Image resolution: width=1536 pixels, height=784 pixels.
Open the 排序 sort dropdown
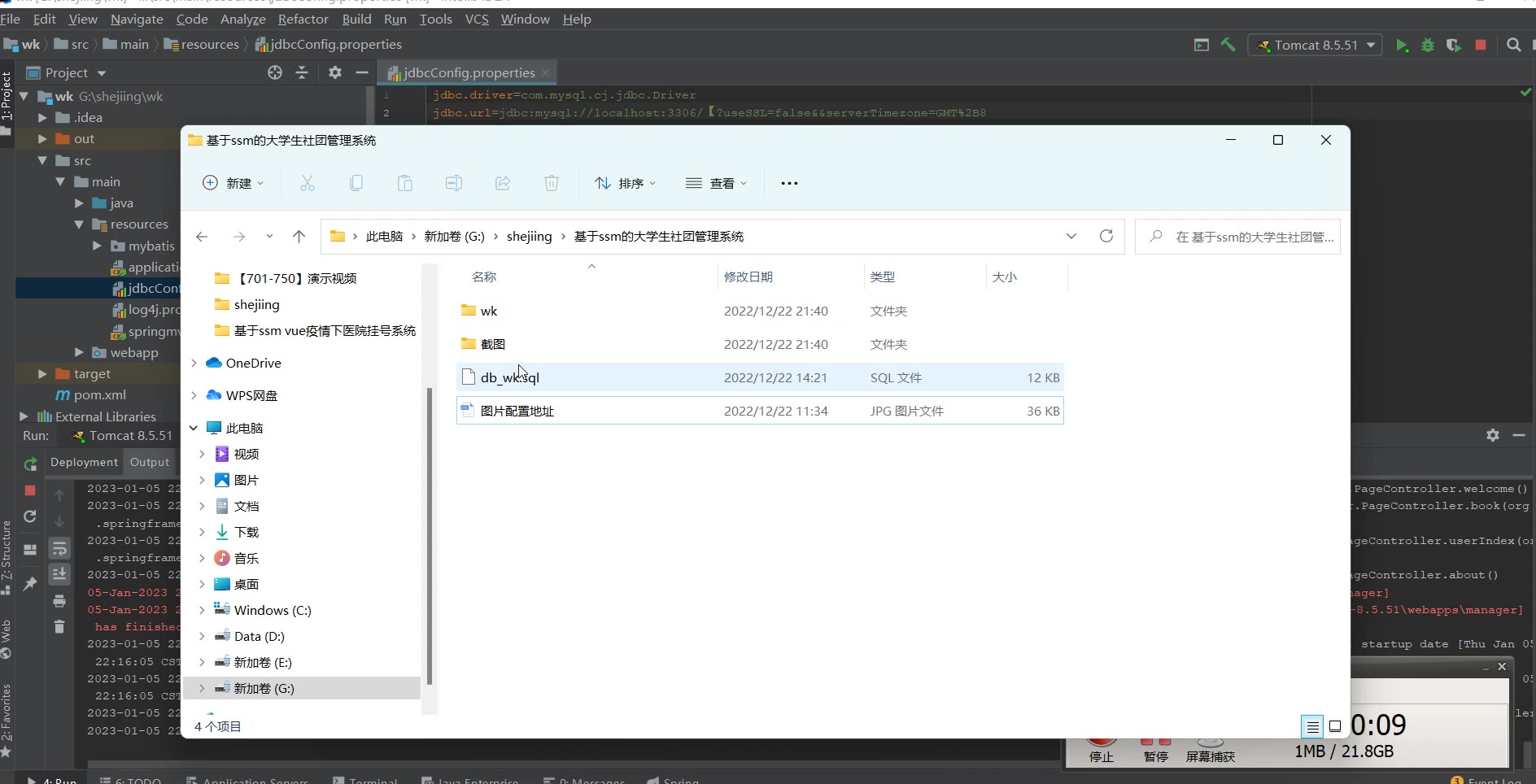click(x=625, y=184)
